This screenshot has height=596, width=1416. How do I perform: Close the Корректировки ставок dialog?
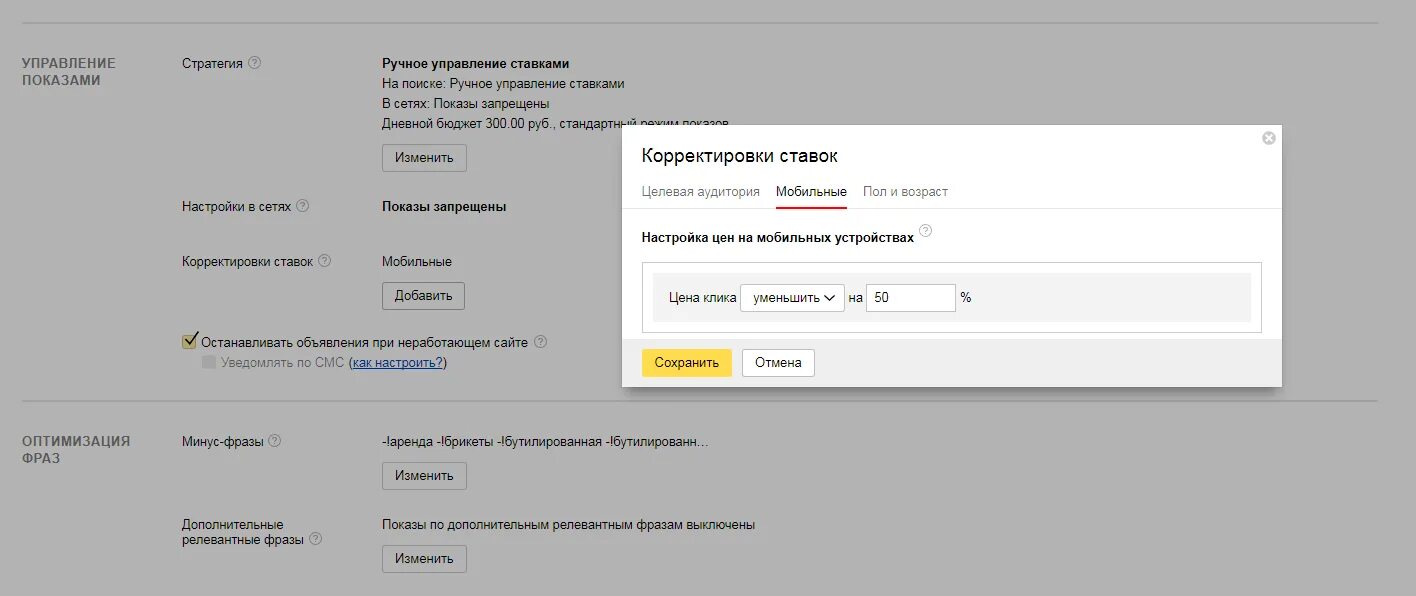(1268, 138)
